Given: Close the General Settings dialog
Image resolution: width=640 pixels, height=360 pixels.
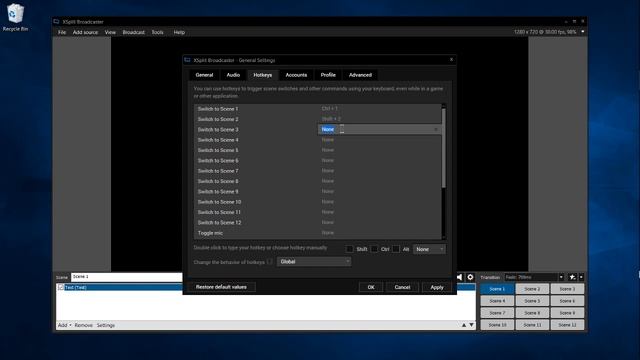Looking at the screenshot, I should [451, 60].
